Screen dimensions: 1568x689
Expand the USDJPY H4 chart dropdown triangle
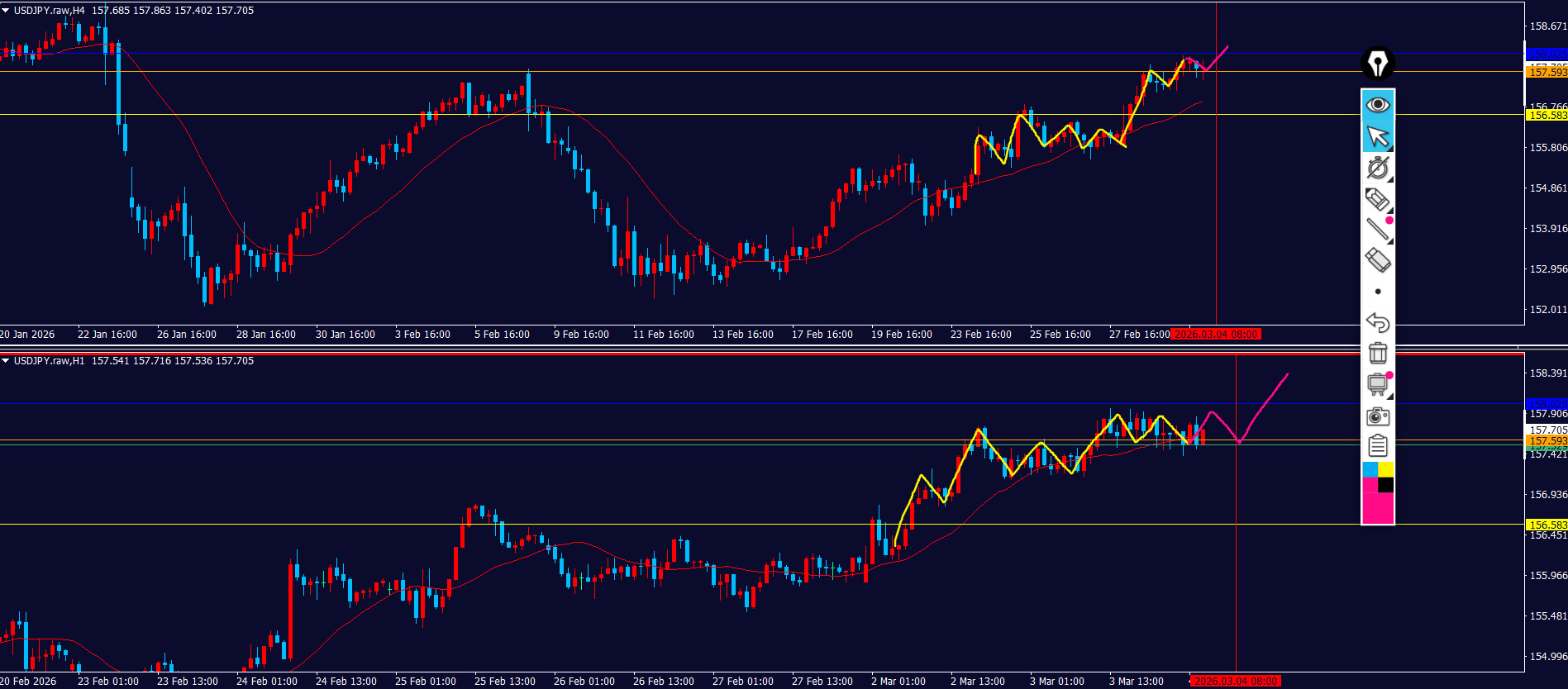click(6, 11)
